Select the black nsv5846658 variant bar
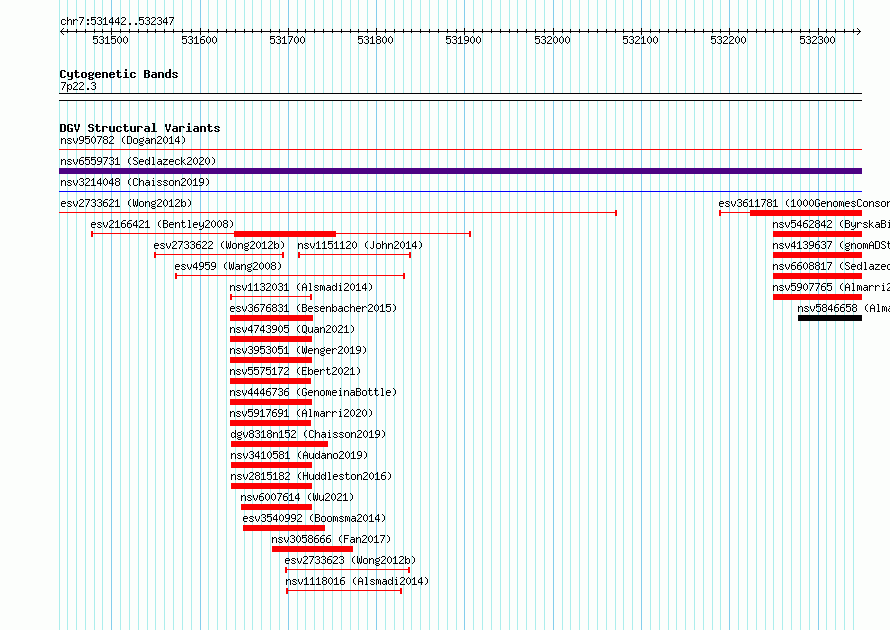The height and width of the screenshot is (630, 890). [x=830, y=318]
